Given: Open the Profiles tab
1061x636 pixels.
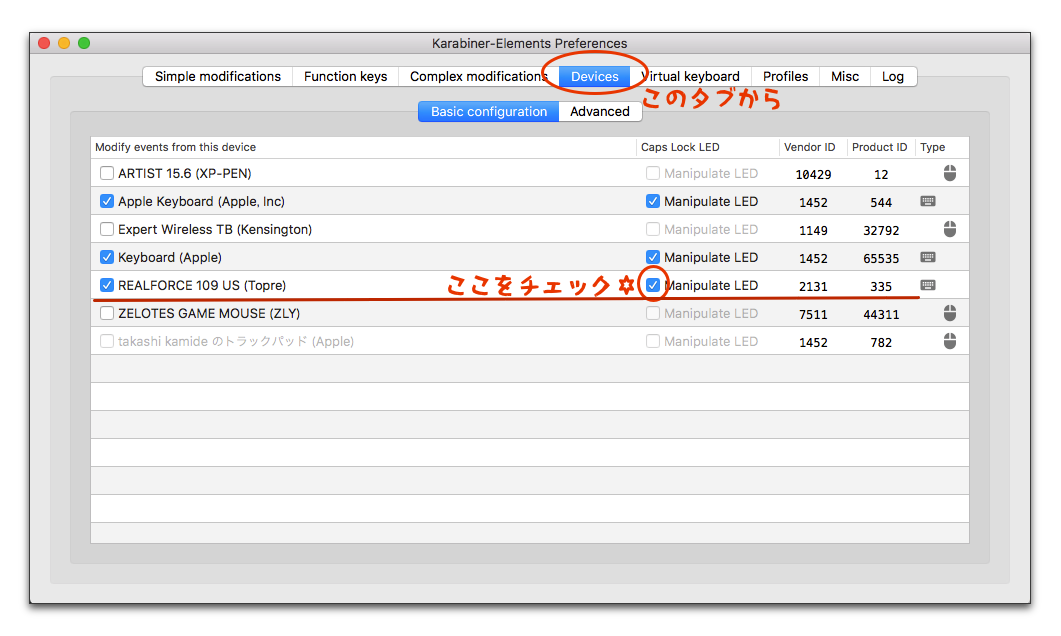Looking at the screenshot, I should (x=786, y=76).
